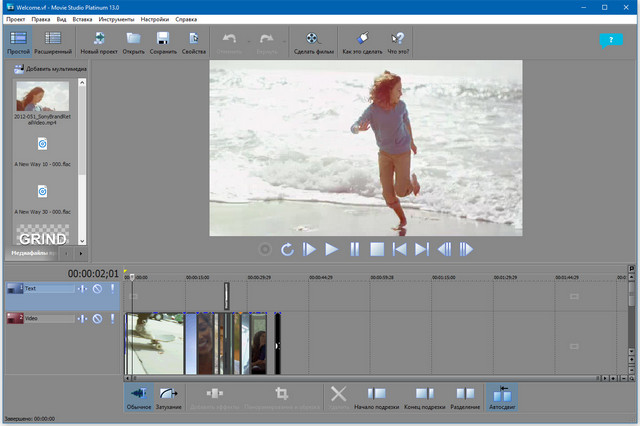Open a project with the Открыть icon
640x426 pixels.
[133, 42]
